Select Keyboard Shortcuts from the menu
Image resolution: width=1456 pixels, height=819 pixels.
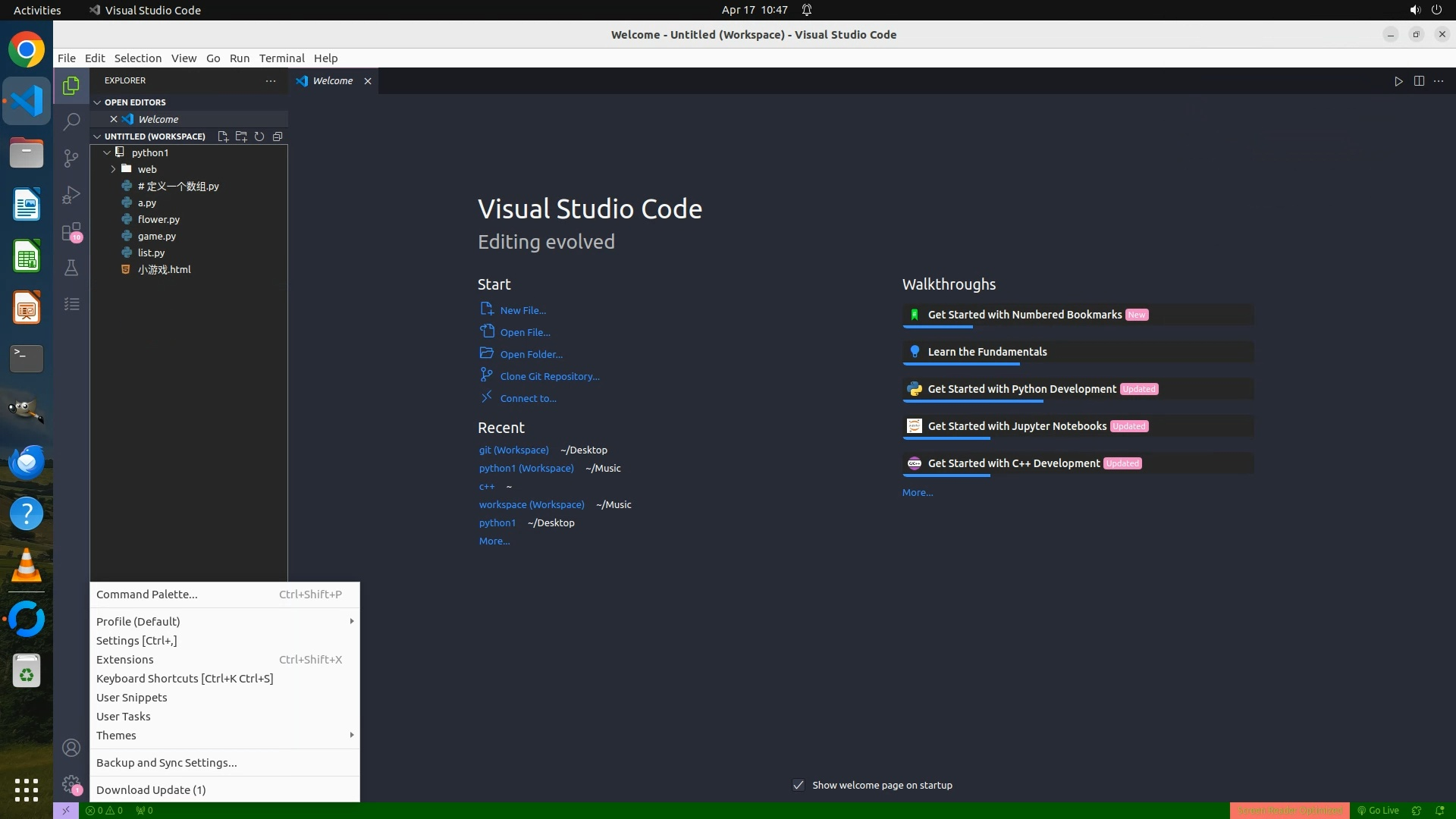pos(184,678)
